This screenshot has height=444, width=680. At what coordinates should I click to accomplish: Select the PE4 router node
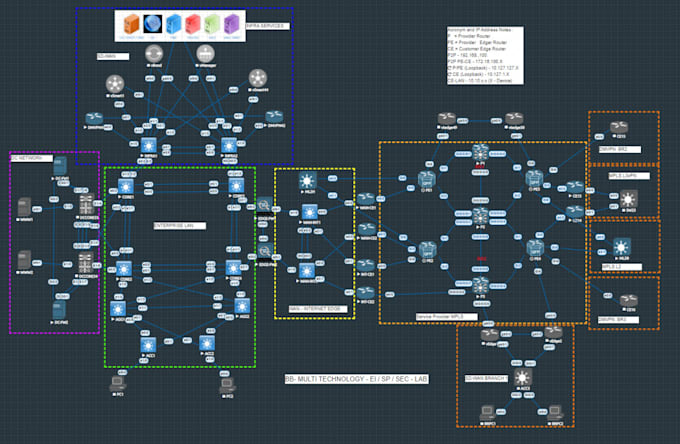[x=535, y=248]
